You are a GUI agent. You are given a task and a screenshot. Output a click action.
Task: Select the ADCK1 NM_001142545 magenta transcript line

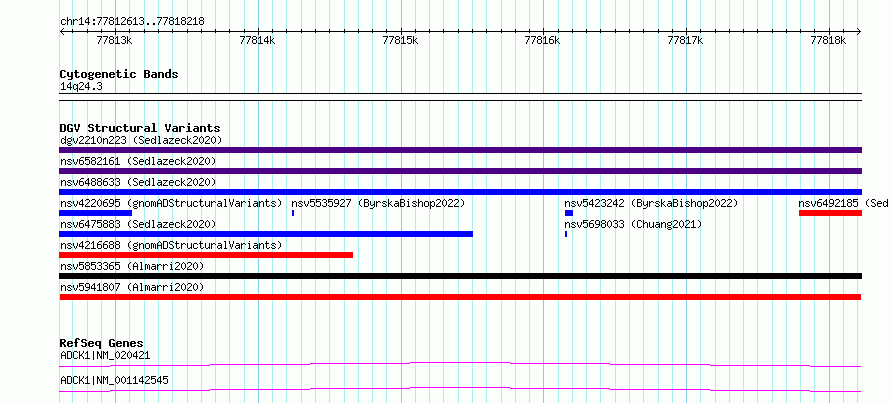(460, 389)
